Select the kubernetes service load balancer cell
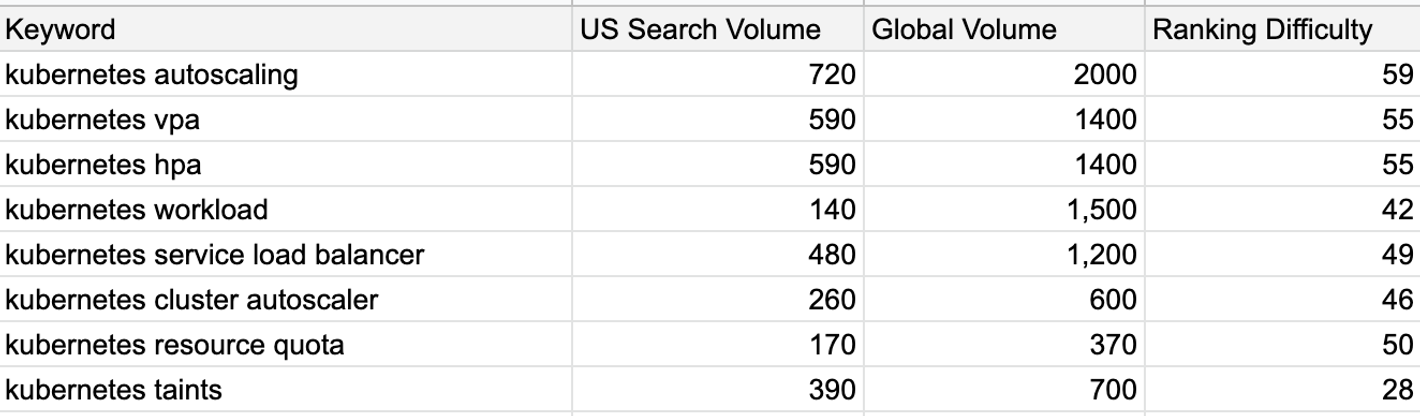Image resolution: width=1420 pixels, height=416 pixels. click(x=286, y=254)
